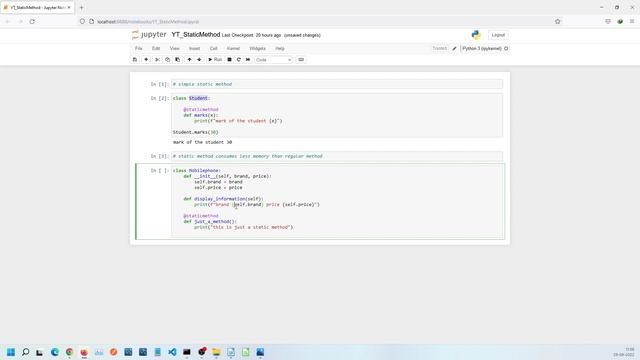Cut selected cells with the scissors icon
Image resolution: width=640 pixels, height=360 pixels.
(x=157, y=60)
